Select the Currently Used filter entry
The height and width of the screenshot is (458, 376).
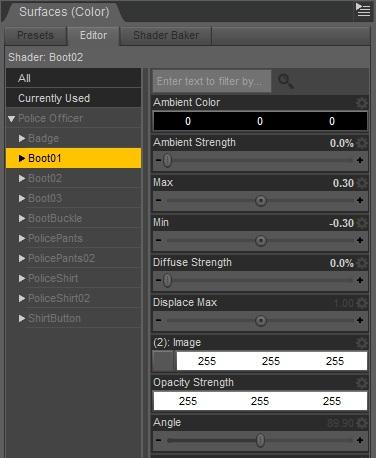74,98
